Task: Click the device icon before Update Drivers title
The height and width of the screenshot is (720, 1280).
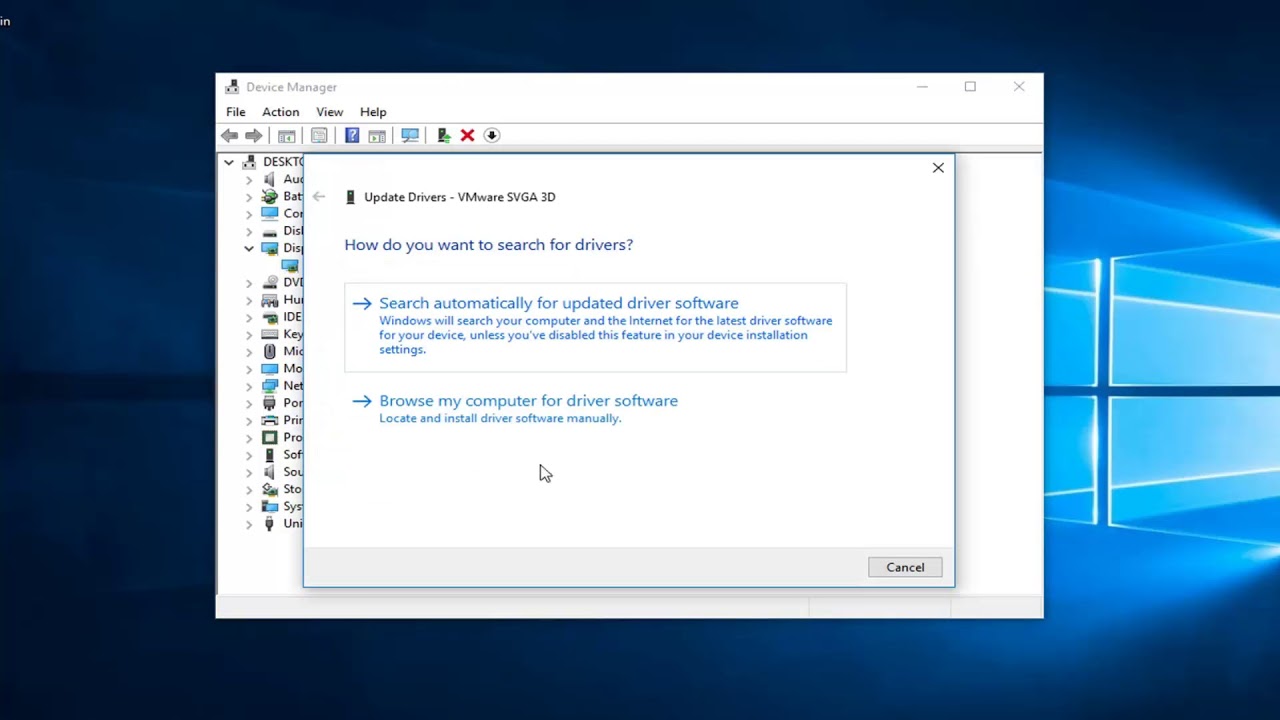Action: tap(350, 197)
